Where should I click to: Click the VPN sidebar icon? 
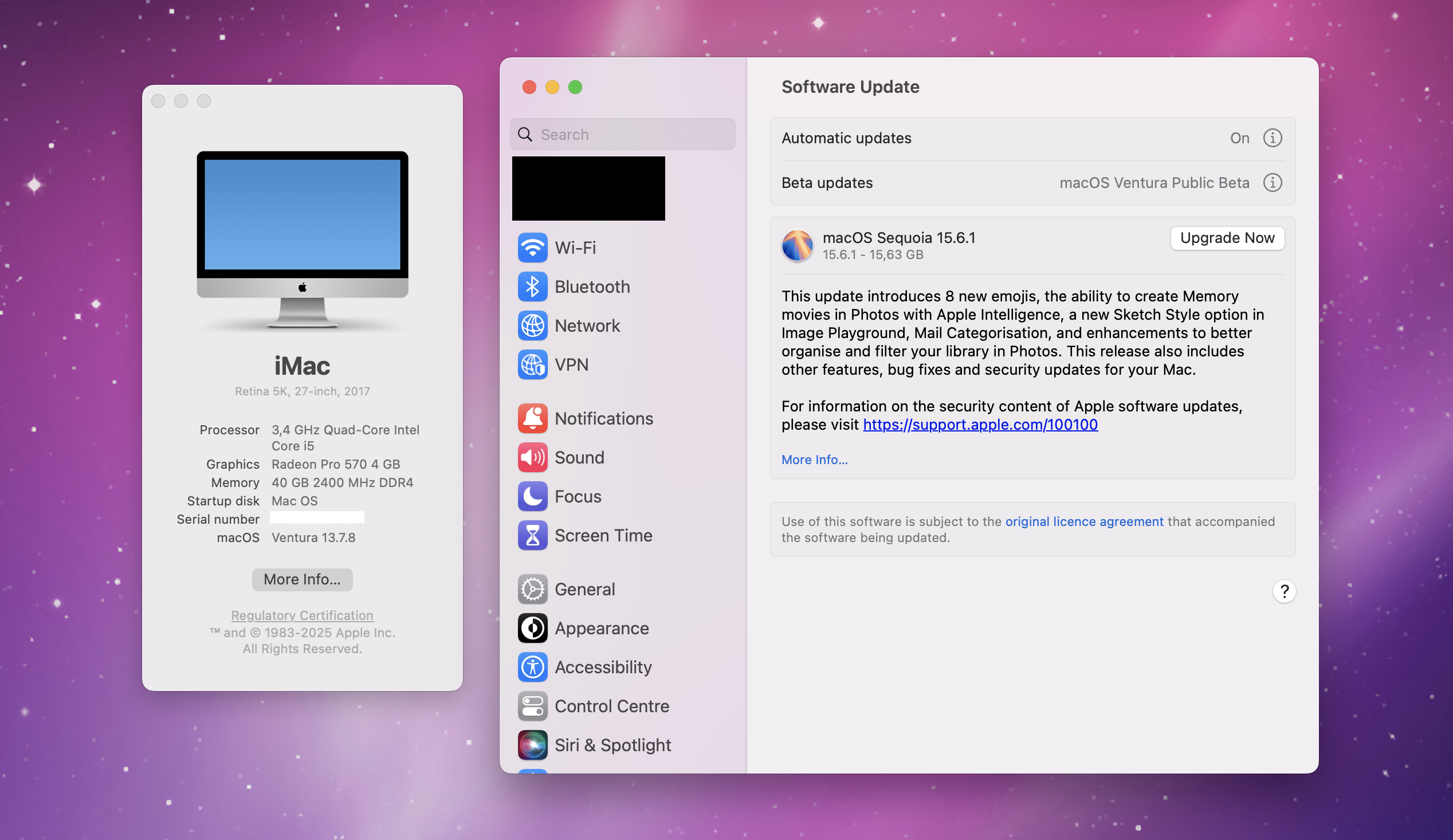coord(532,365)
